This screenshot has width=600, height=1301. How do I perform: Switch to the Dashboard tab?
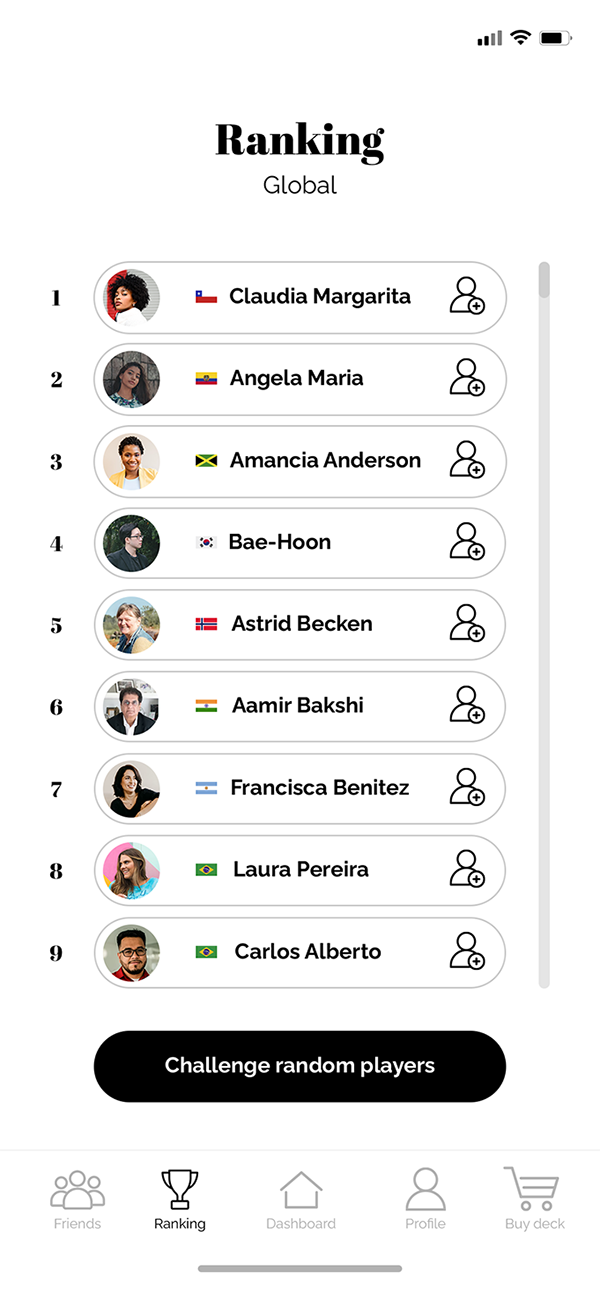300,1200
